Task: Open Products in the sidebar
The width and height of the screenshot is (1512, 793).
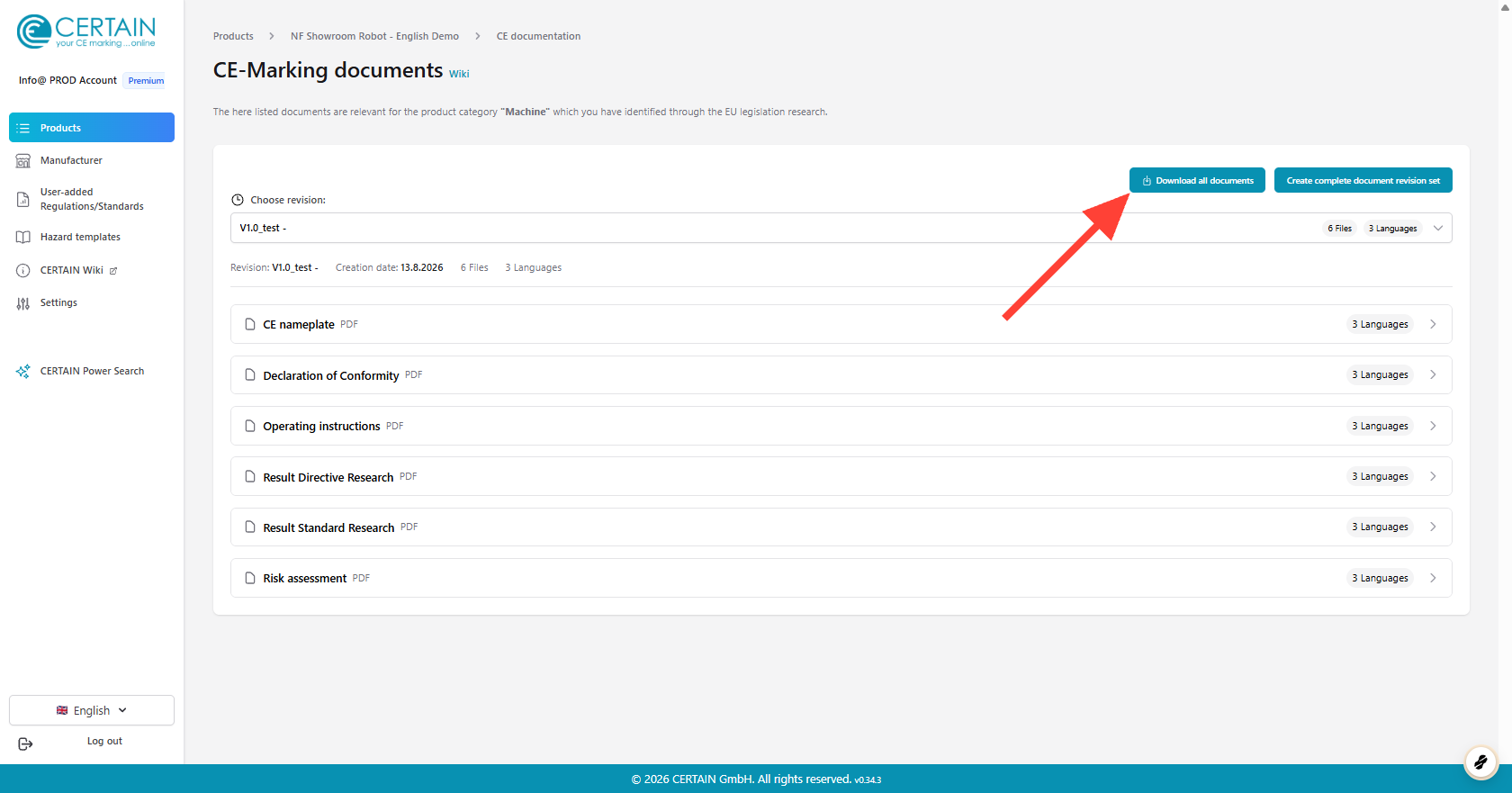Action: (x=92, y=128)
